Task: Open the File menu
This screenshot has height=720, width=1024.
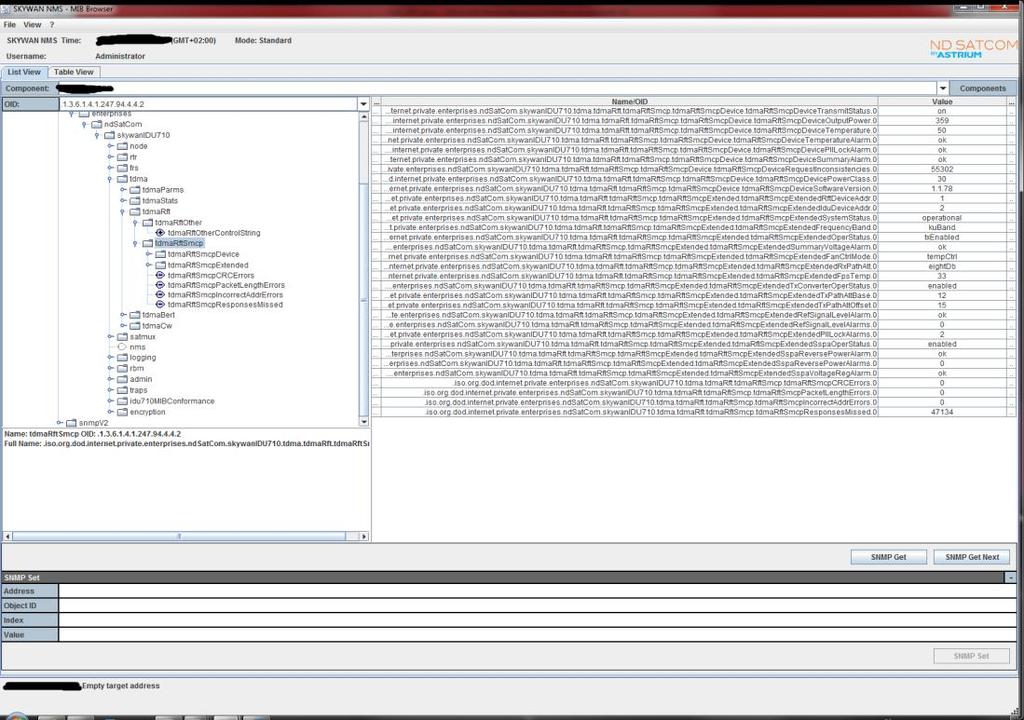Action: point(10,25)
